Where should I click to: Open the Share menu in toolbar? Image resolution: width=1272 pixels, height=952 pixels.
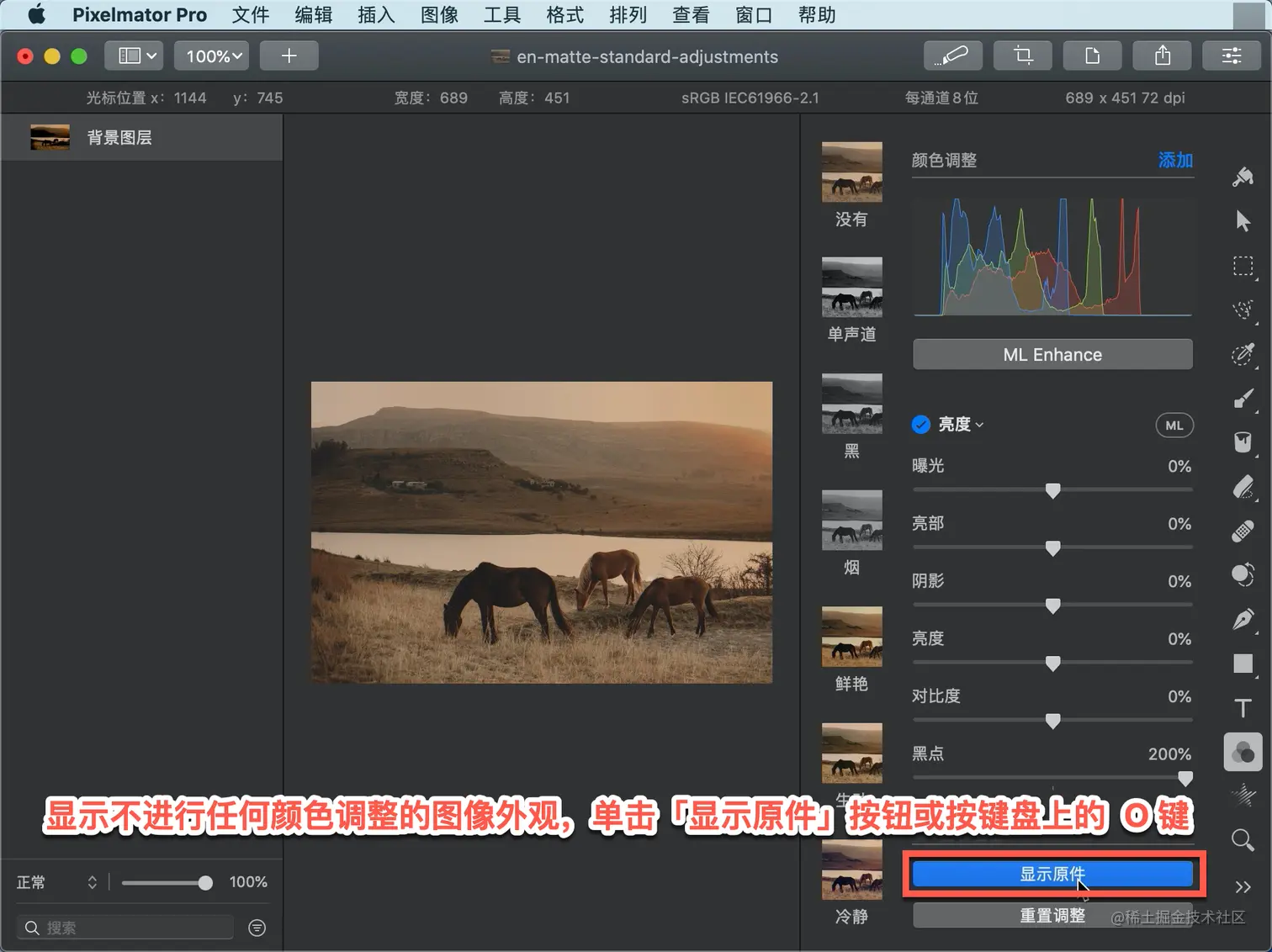click(x=1162, y=56)
